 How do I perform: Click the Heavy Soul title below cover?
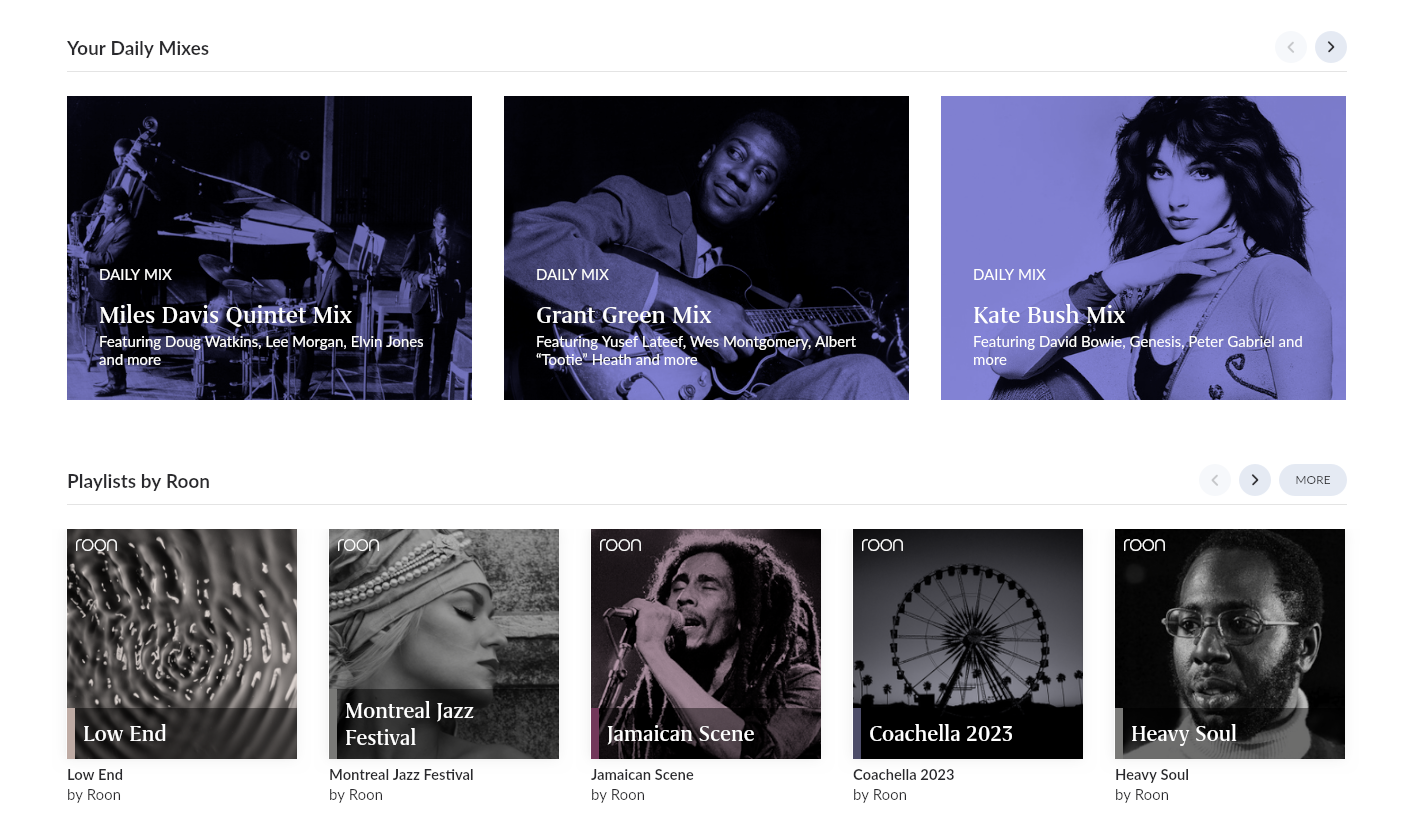[1151, 774]
